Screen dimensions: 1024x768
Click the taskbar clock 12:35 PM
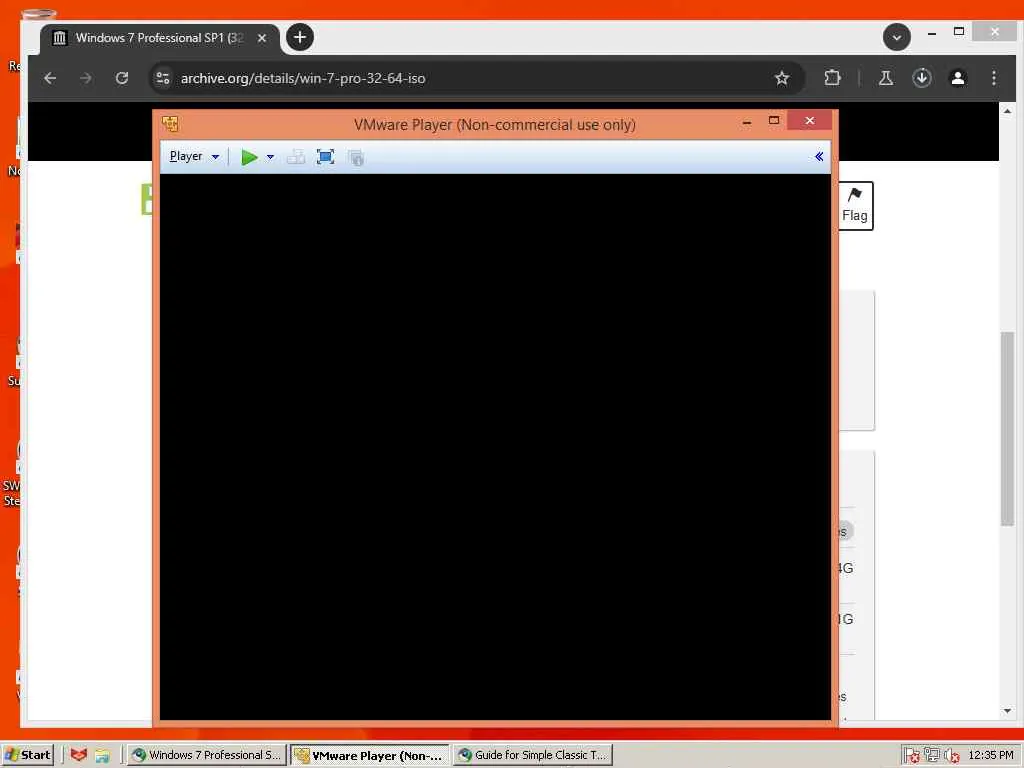(x=991, y=755)
